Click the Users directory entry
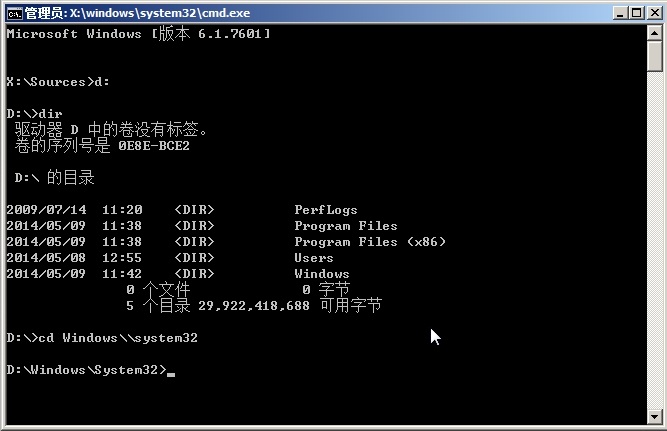This screenshot has height=431, width=667. tap(313, 258)
